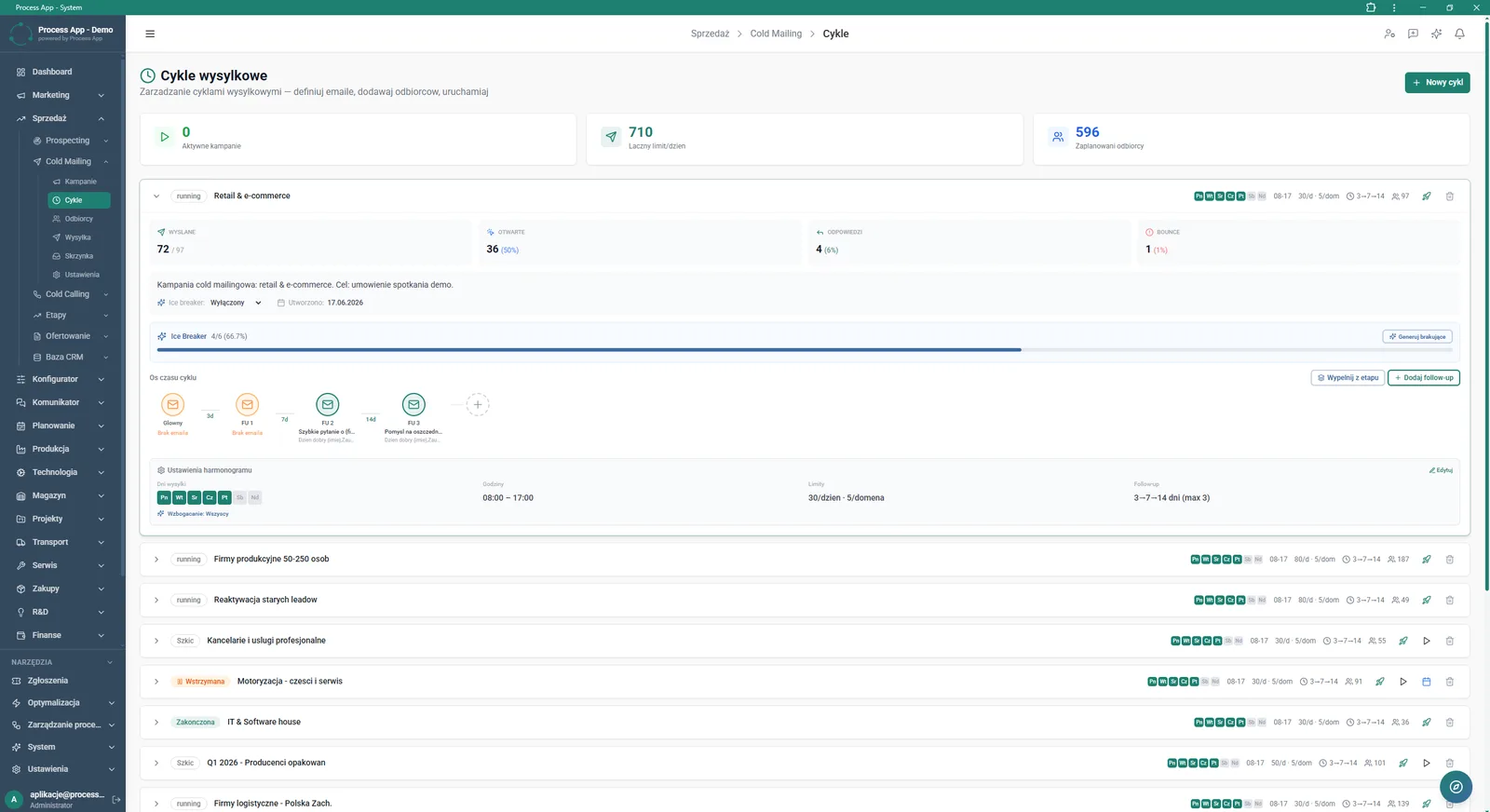The height and width of the screenshot is (812, 1490).
Task: Toggle the Sb day in schedule settings
Action: click(x=239, y=498)
